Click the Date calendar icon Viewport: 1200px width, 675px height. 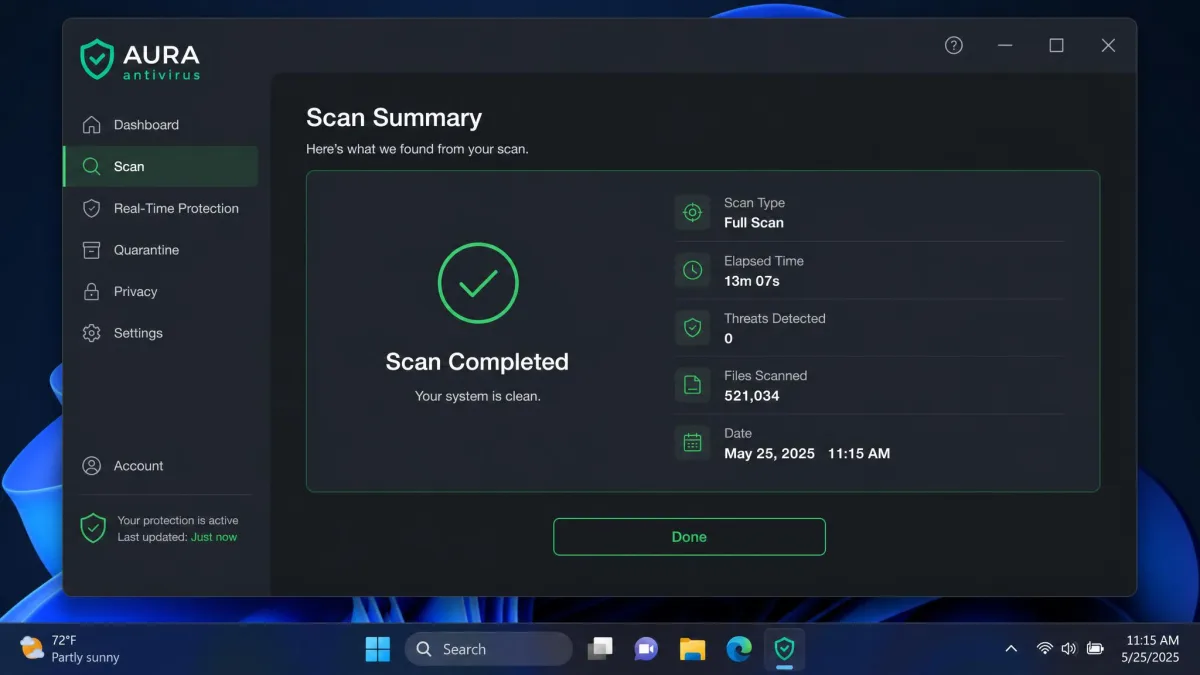point(692,443)
